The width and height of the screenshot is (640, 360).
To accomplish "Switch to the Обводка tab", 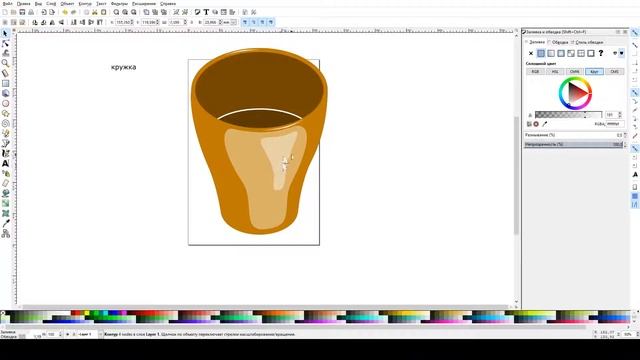I will pos(560,42).
